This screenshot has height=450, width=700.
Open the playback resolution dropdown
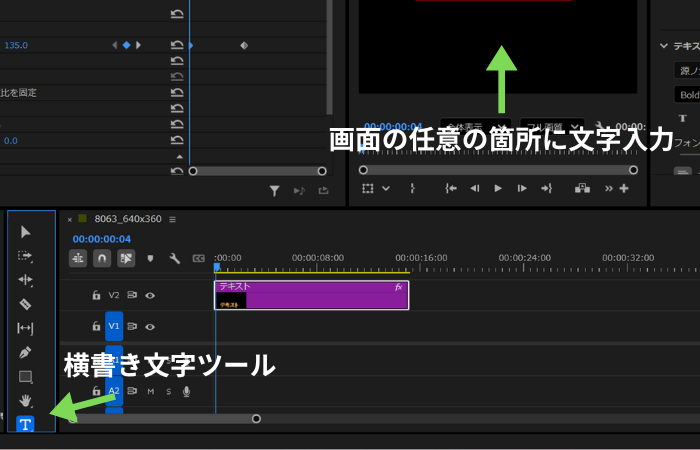[552, 126]
